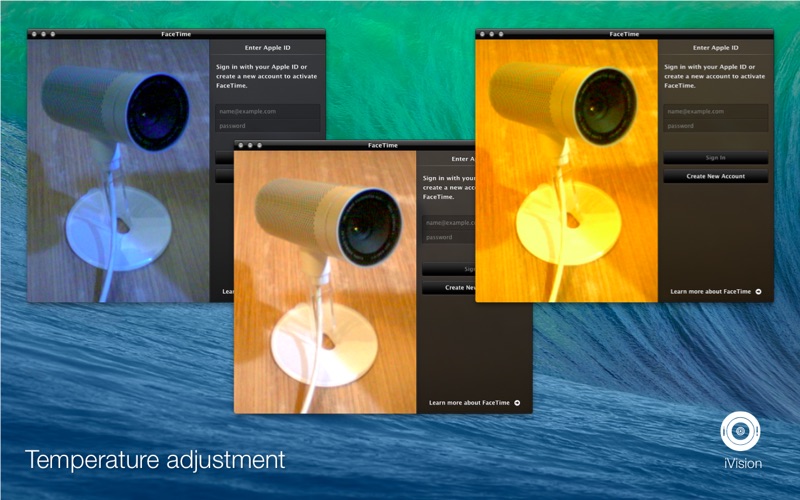Minimize the yellow-tinted FaceTime window

click(x=491, y=34)
